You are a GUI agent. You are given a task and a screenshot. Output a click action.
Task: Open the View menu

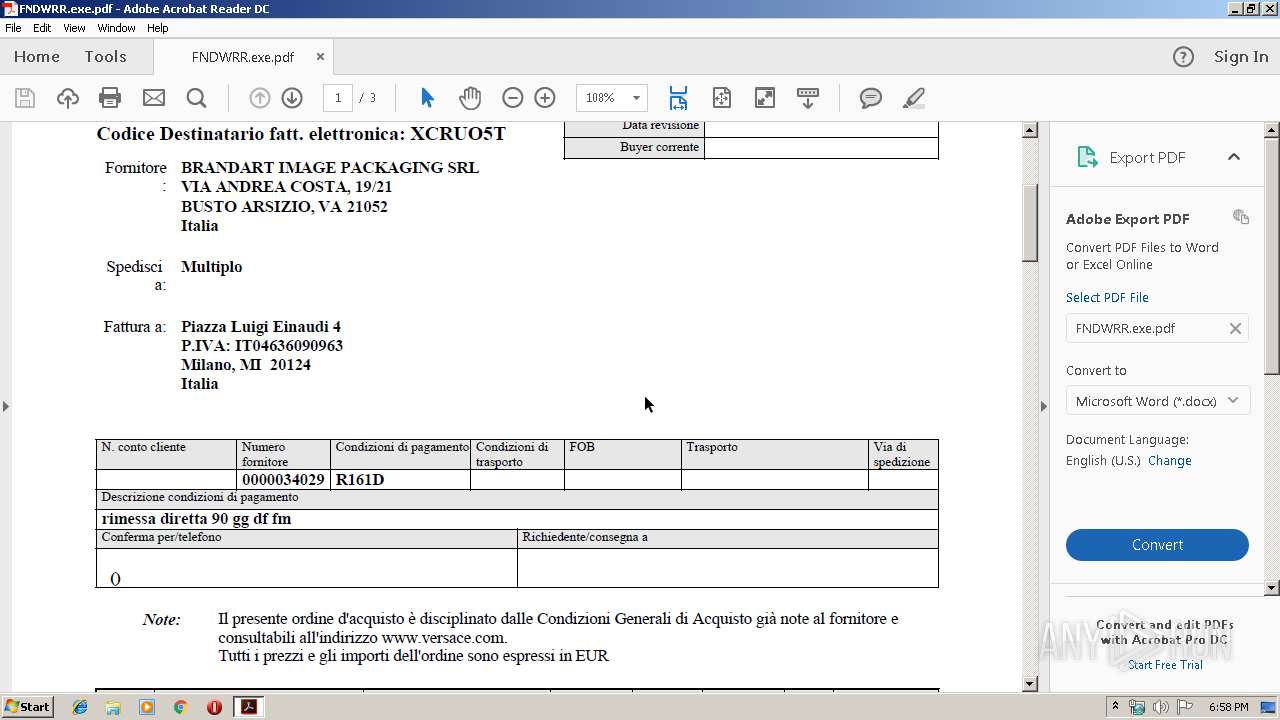(x=75, y=28)
